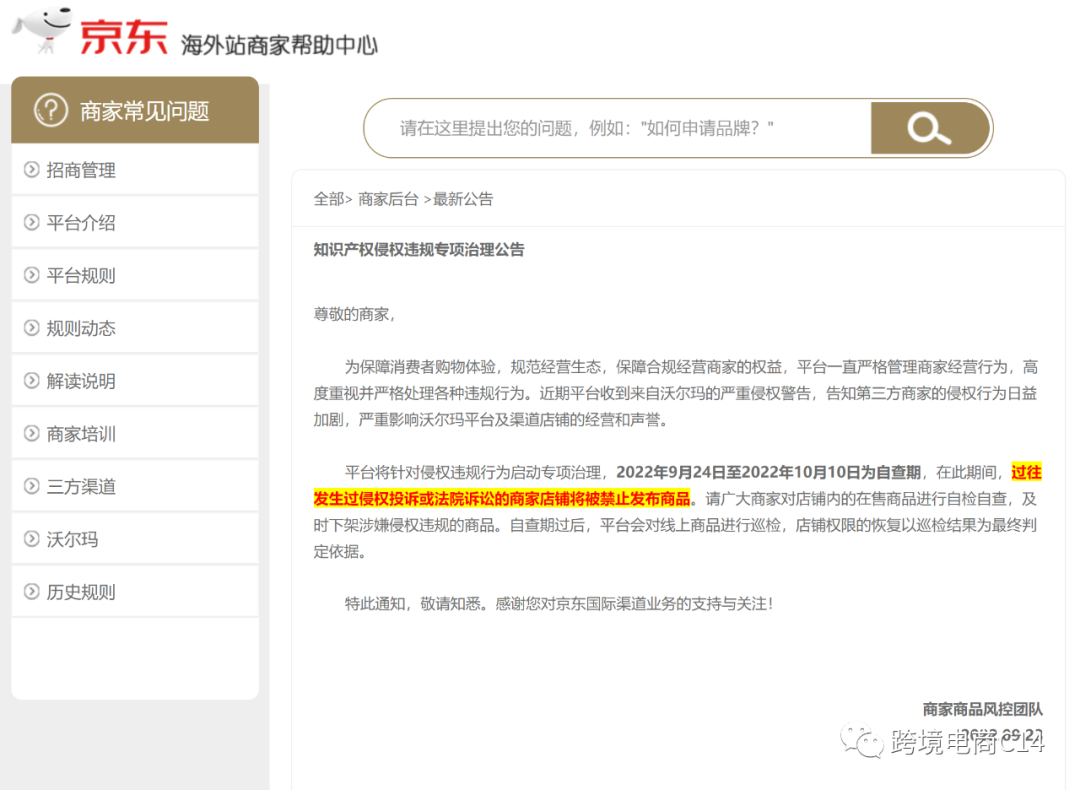Click the JD dog mascot logo

tap(40, 28)
